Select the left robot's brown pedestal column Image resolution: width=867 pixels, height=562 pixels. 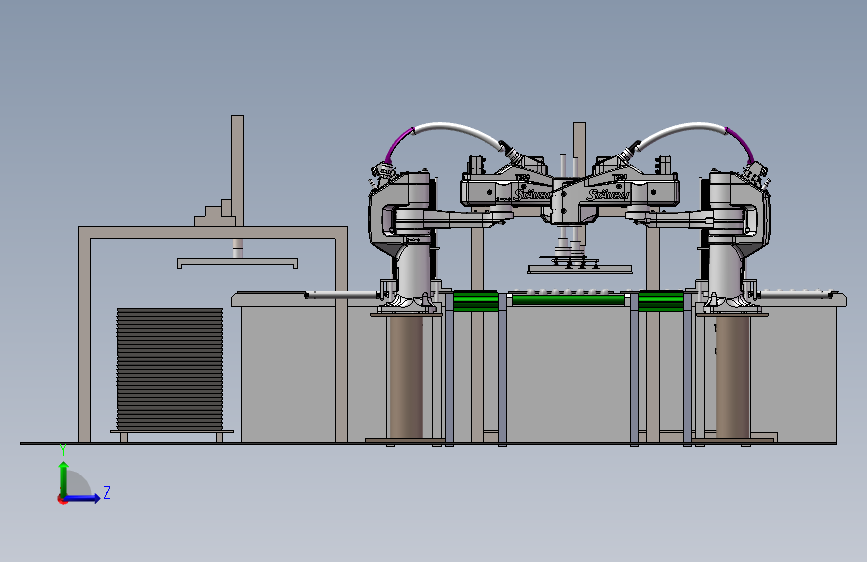[406, 377]
